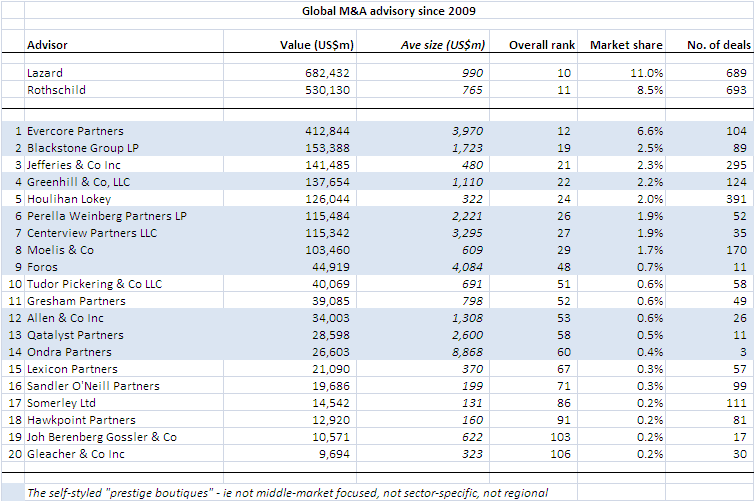Click Ondra Partners average size 8,868
The image size is (755, 502).
(466, 353)
